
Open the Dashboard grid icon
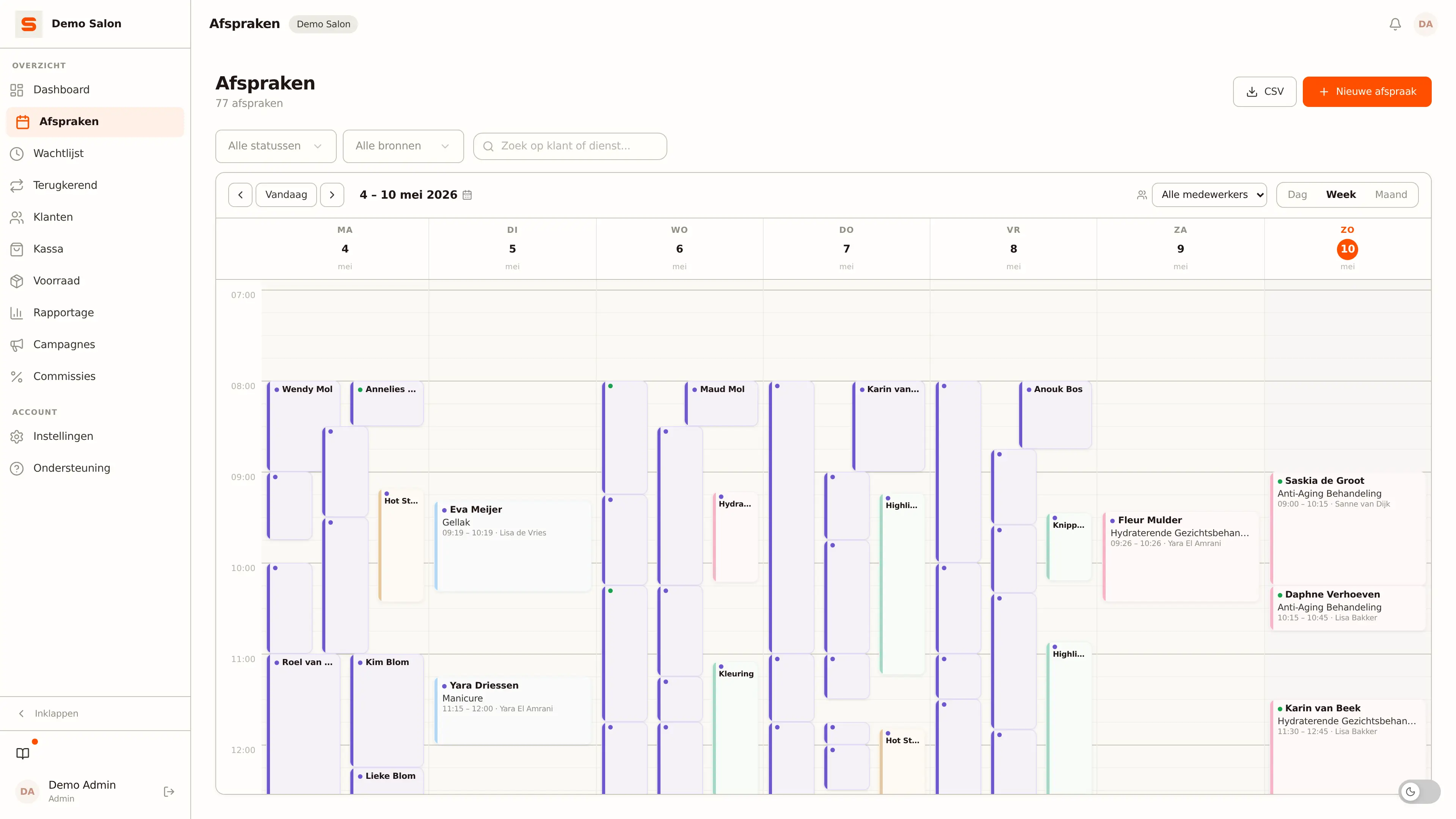pos(17,90)
